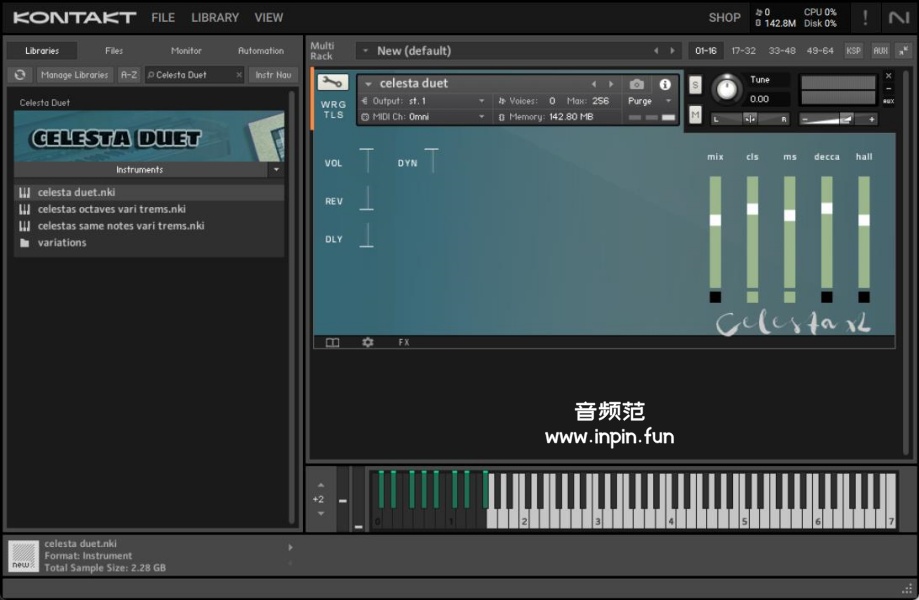Click the KSP script editor button
The image size is (919, 600).
(853, 50)
